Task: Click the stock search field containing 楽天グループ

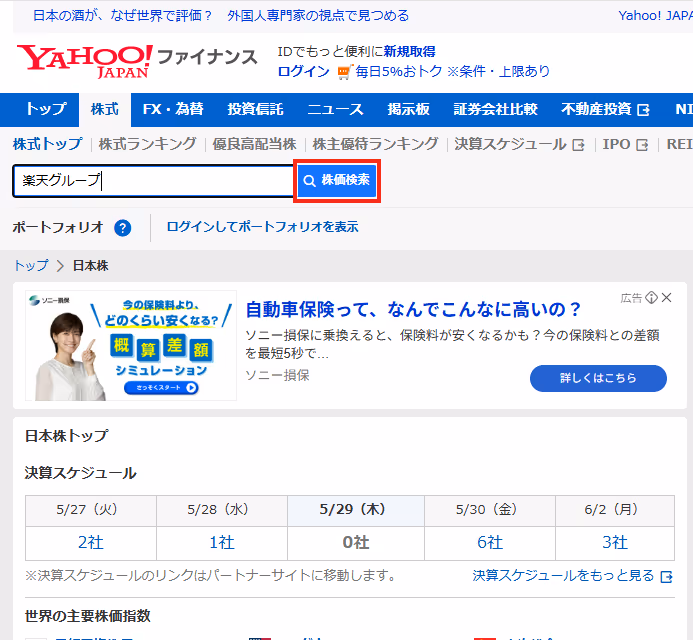Action: tap(154, 180)
